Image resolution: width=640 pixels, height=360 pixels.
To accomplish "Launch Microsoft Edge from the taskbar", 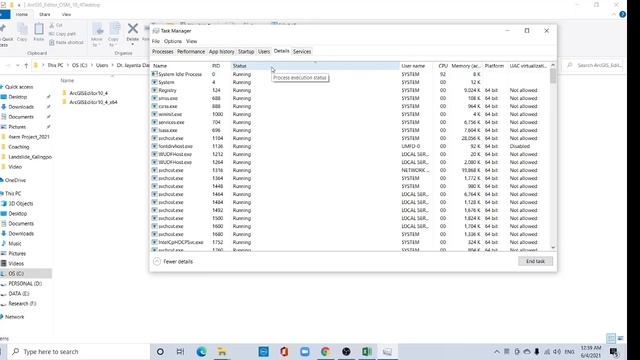I will (x=201, y=352).
